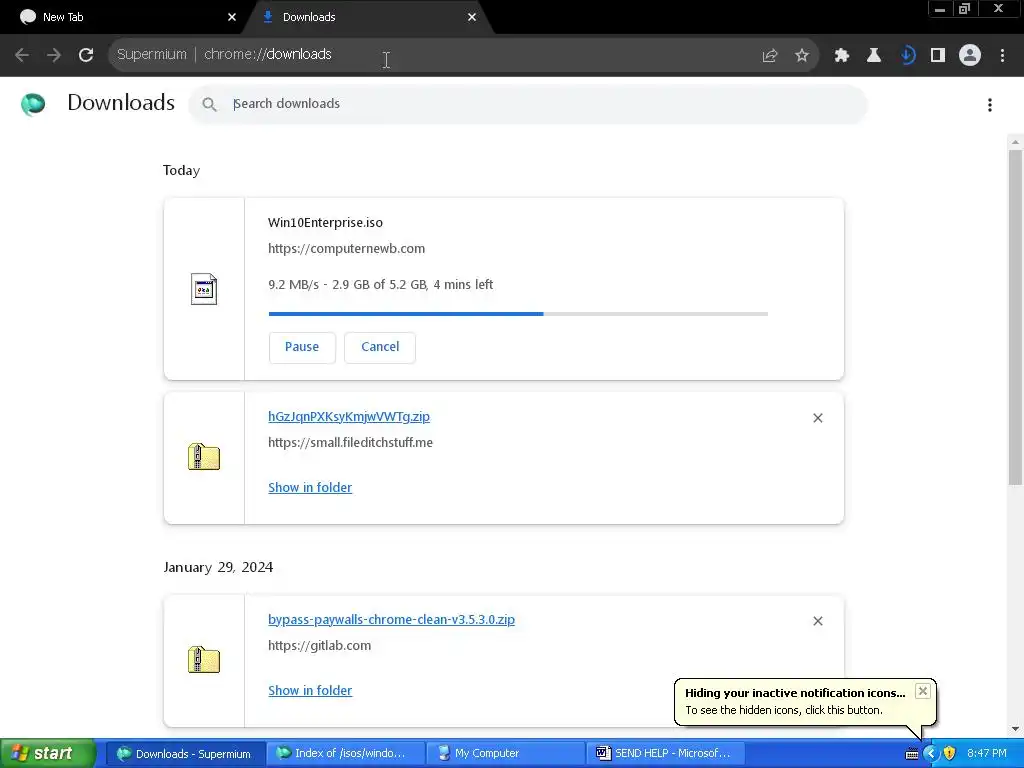This screenshot has height=768, width=1024.
Task: Click the keyboard tray icon
Action: [x=912, y=754]
